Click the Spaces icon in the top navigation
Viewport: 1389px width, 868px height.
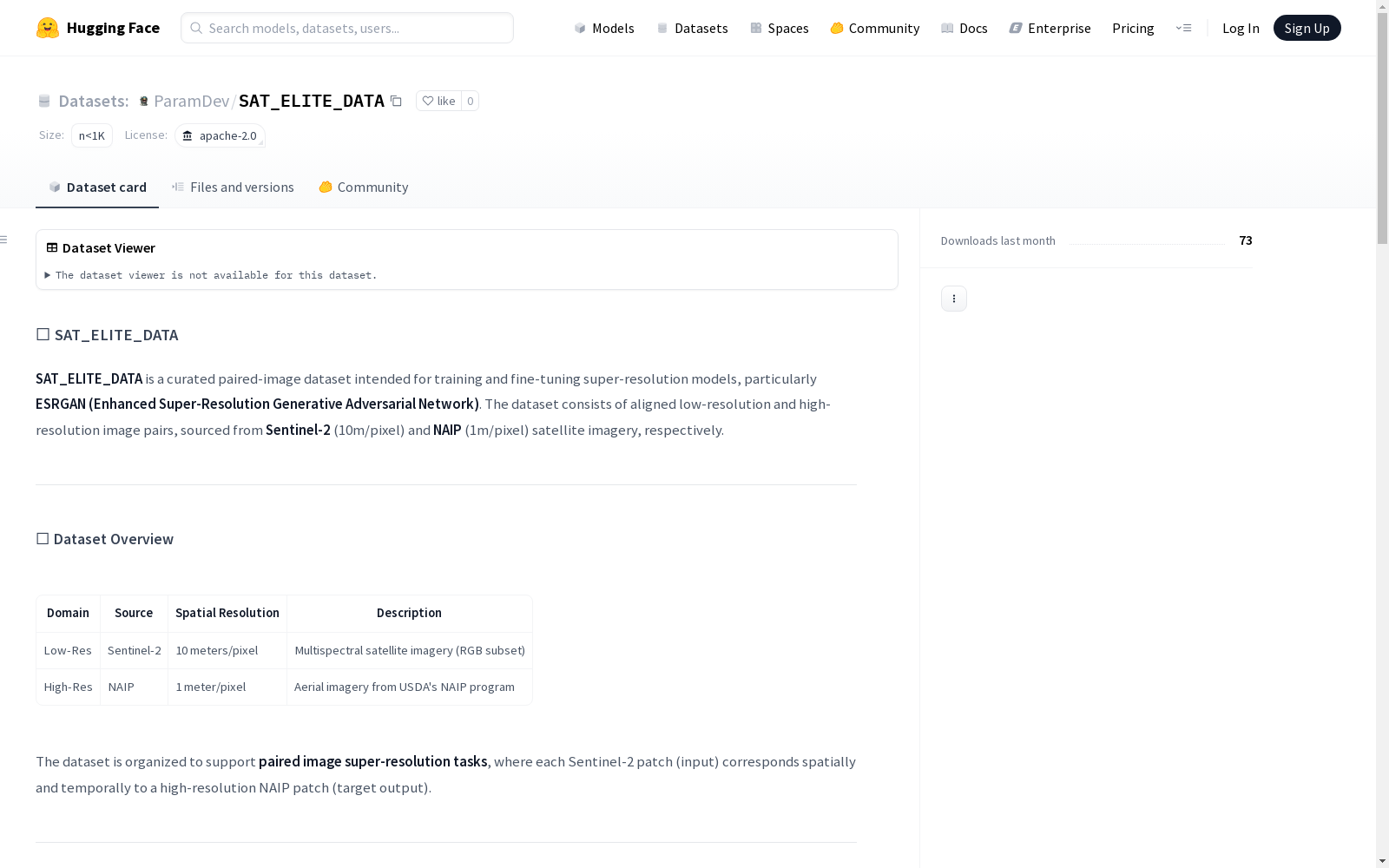[756, 28]
